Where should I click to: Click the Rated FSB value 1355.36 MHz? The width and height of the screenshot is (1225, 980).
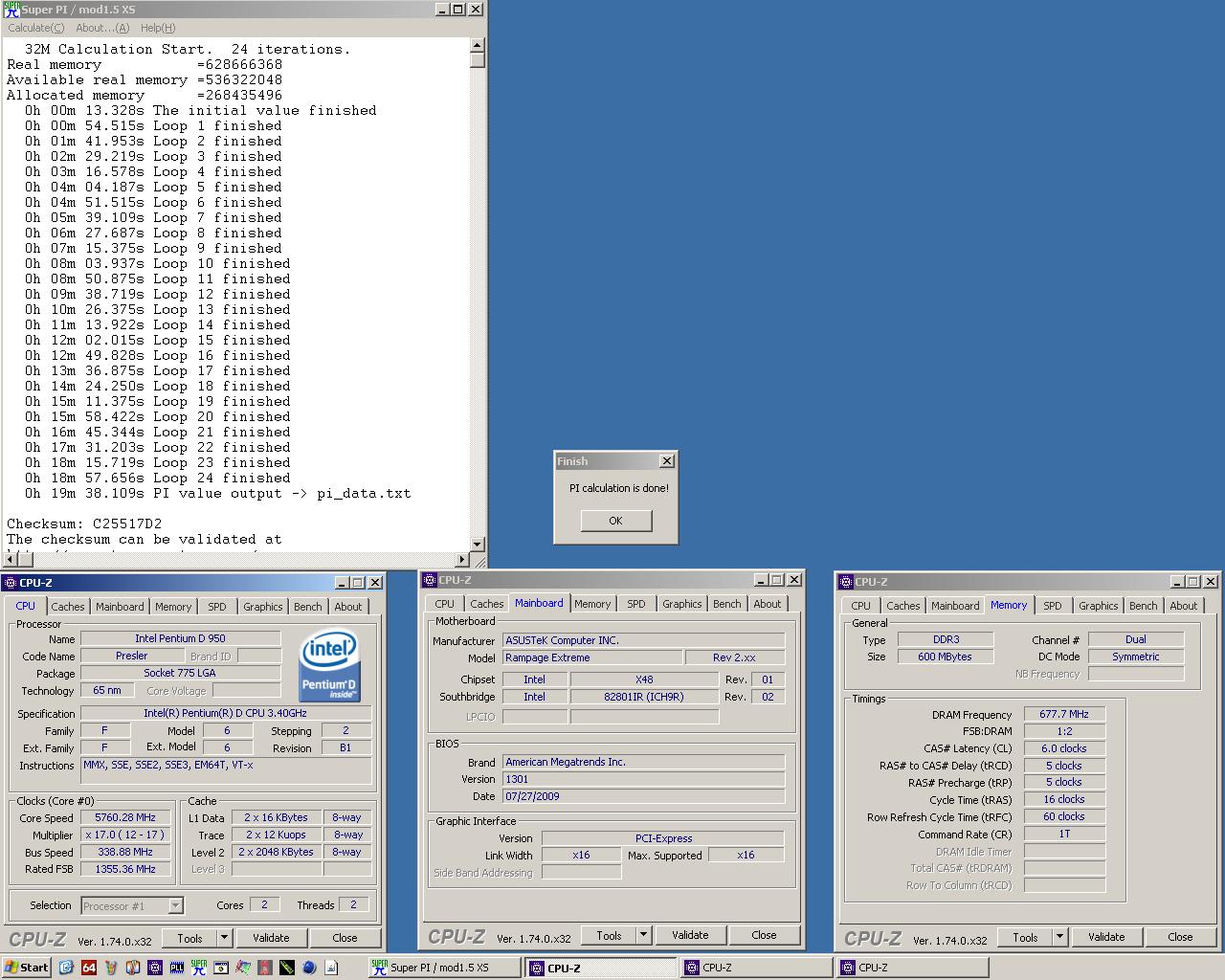(x=125, y=869)
